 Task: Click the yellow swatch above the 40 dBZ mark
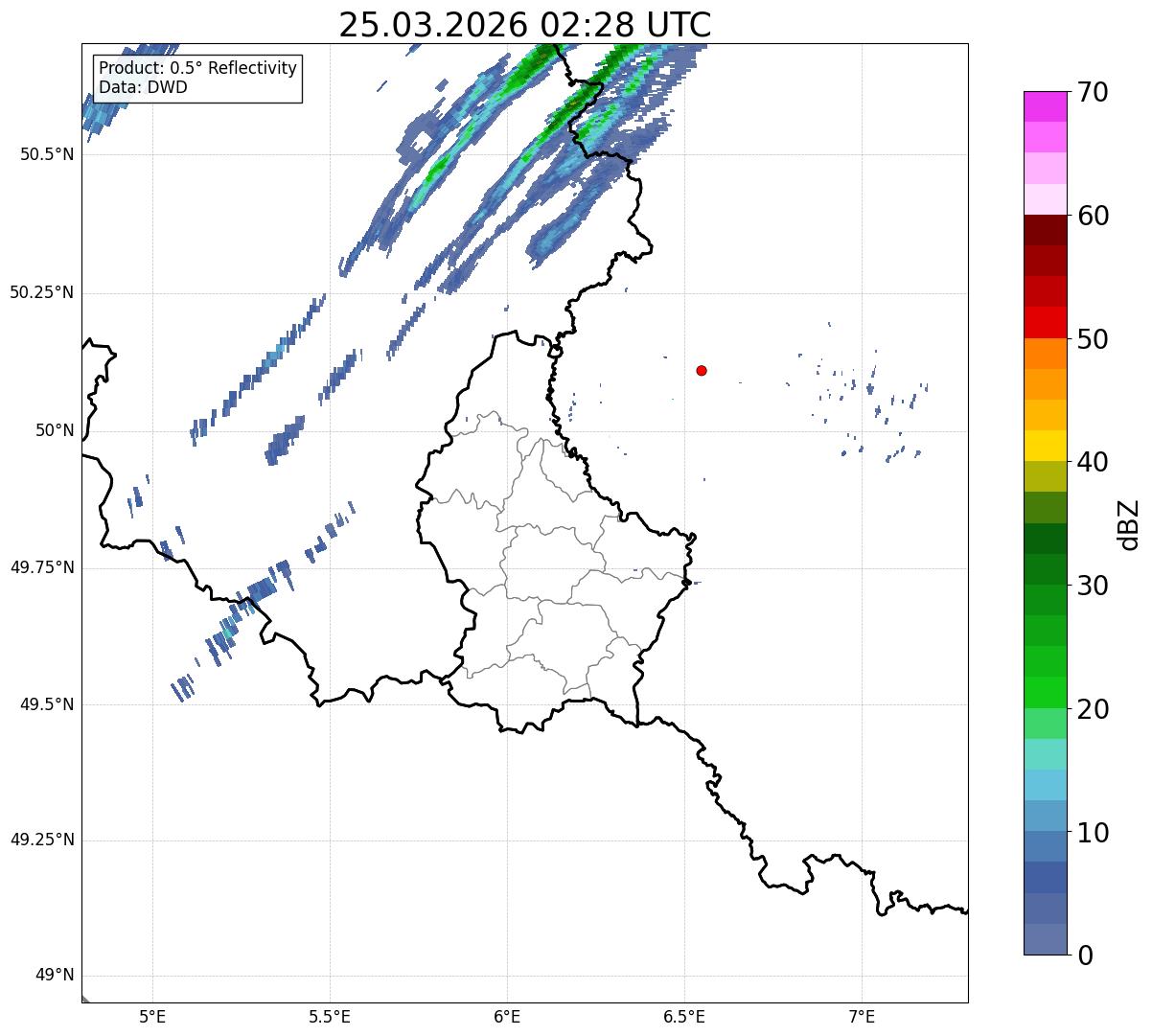[x=1045, y=446]
